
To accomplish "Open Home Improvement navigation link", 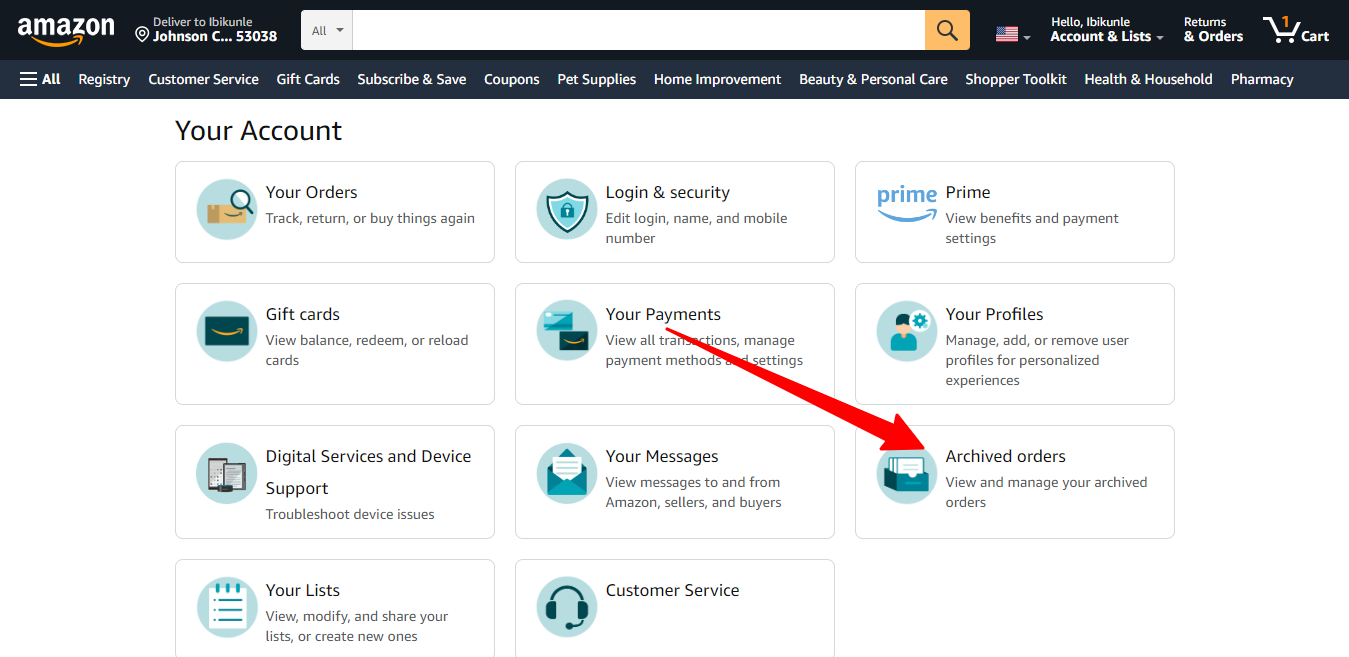I will point(718,79).
